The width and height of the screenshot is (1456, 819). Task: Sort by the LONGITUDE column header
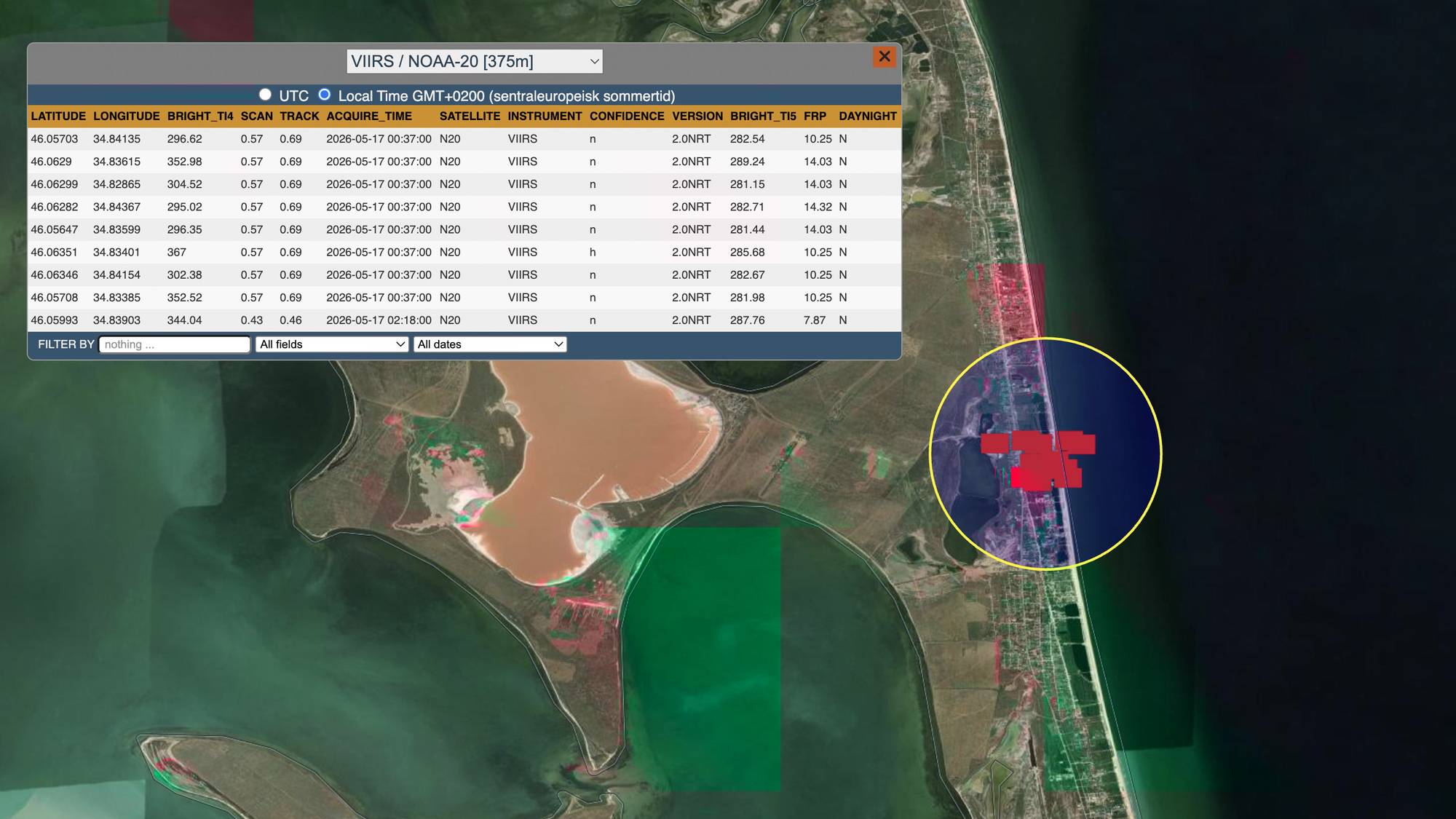tap(126, 116)
